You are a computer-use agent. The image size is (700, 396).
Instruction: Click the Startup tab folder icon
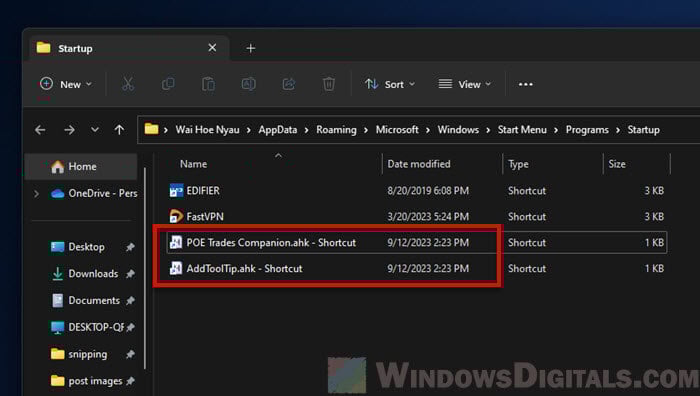(43, 47)
